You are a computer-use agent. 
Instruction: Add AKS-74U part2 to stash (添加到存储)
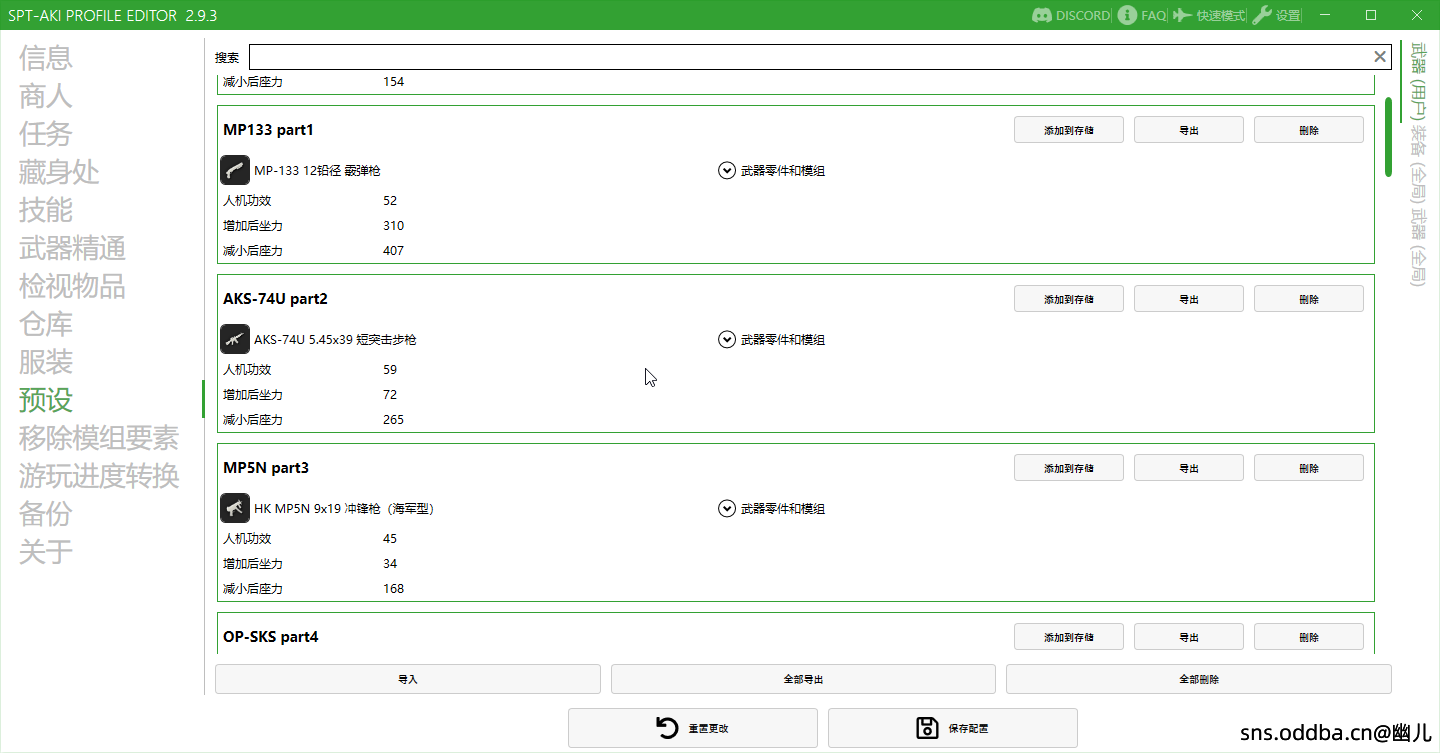tap(1069, 299)
